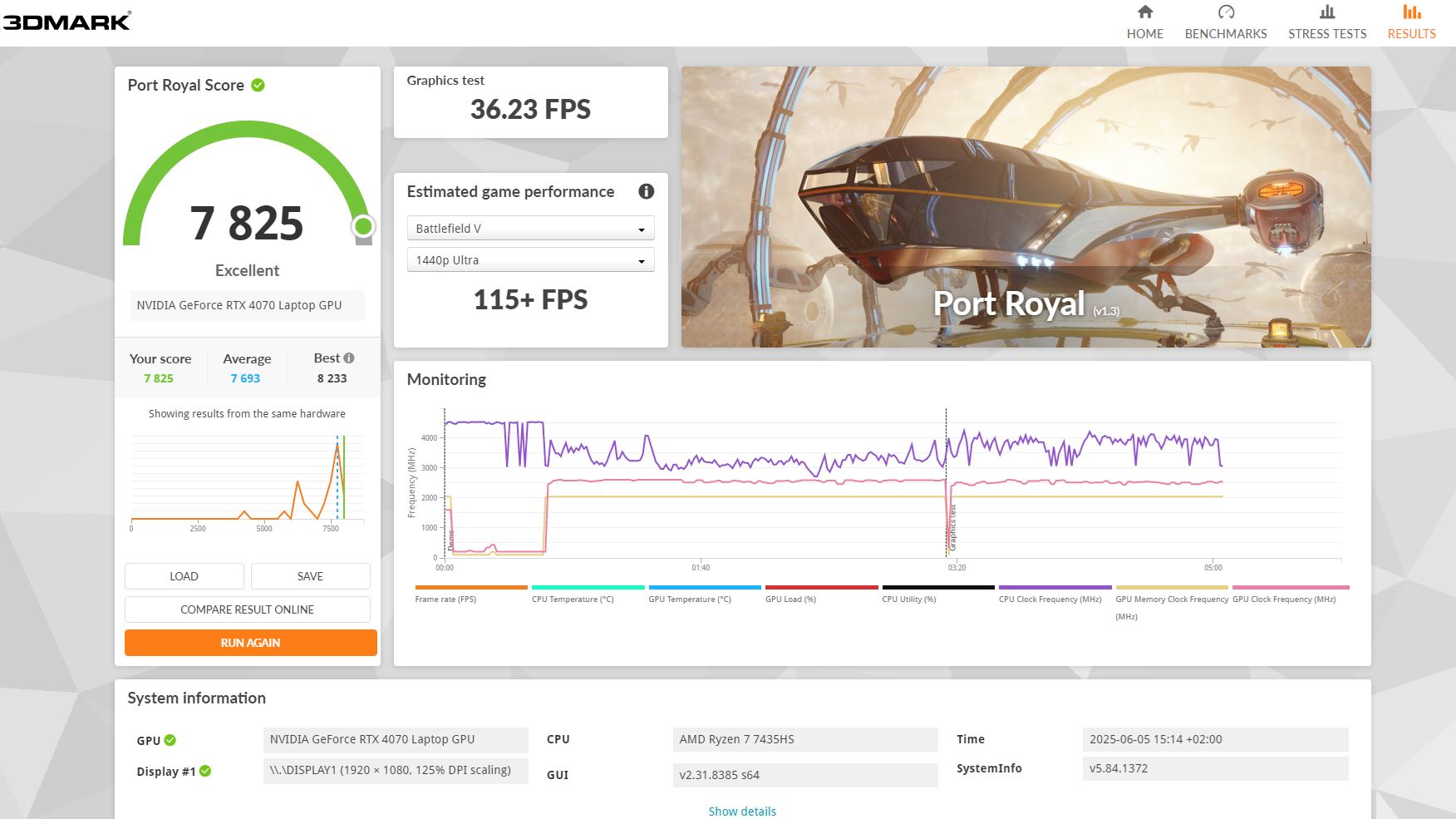Click the AMD Ryzen 7 7435HS CPU field
The height and width of the screenshot is (819, 1456).
[805, 739]
